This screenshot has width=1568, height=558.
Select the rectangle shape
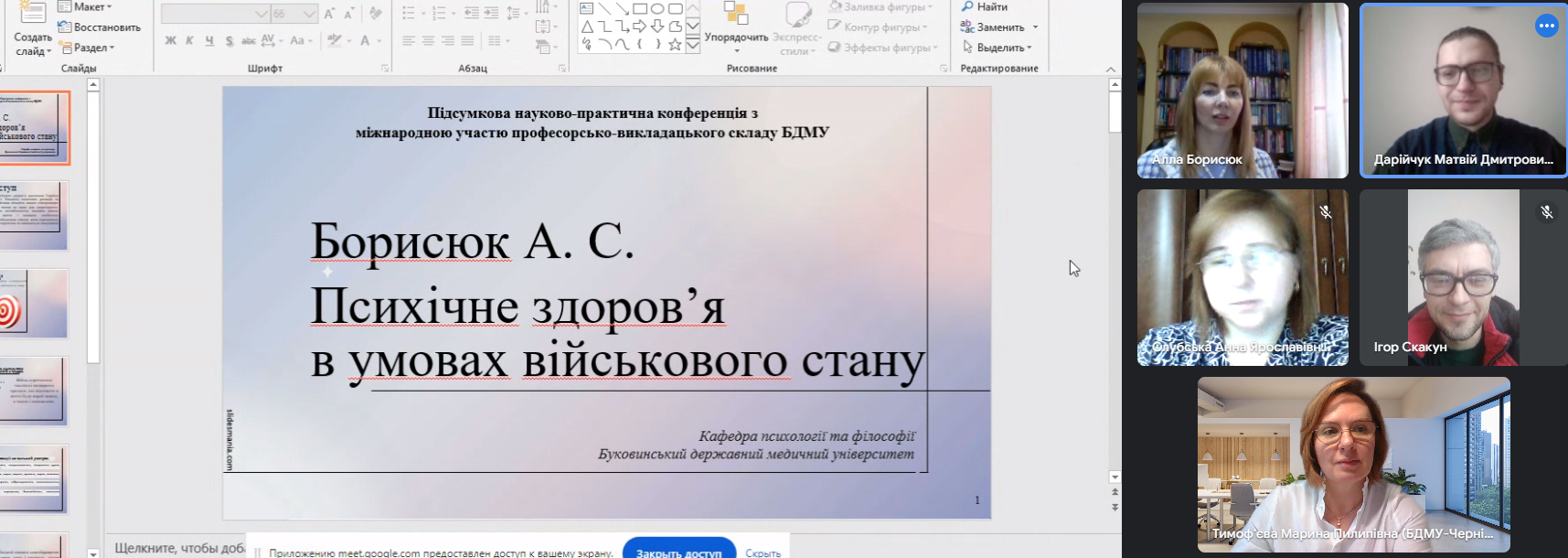640,8
